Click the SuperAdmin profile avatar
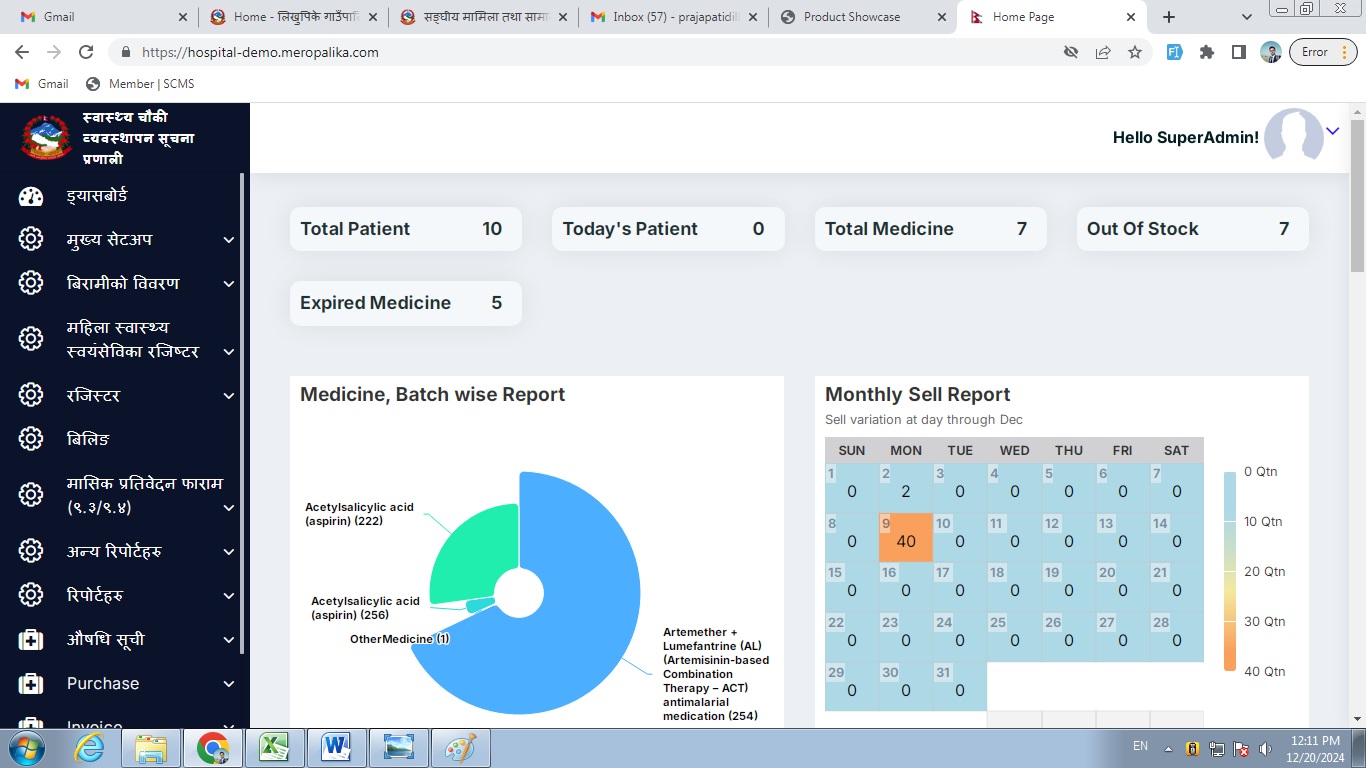Screen dimensions: 1366x768 [x=1293, y=136]
